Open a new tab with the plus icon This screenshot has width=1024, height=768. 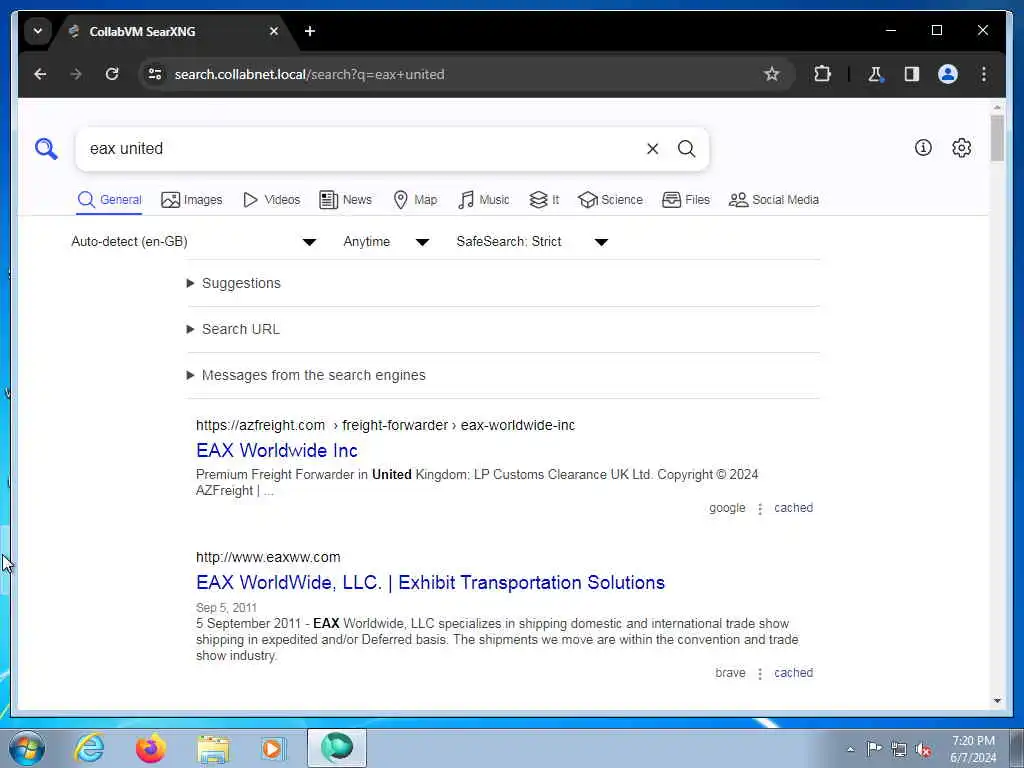point(310,31)
